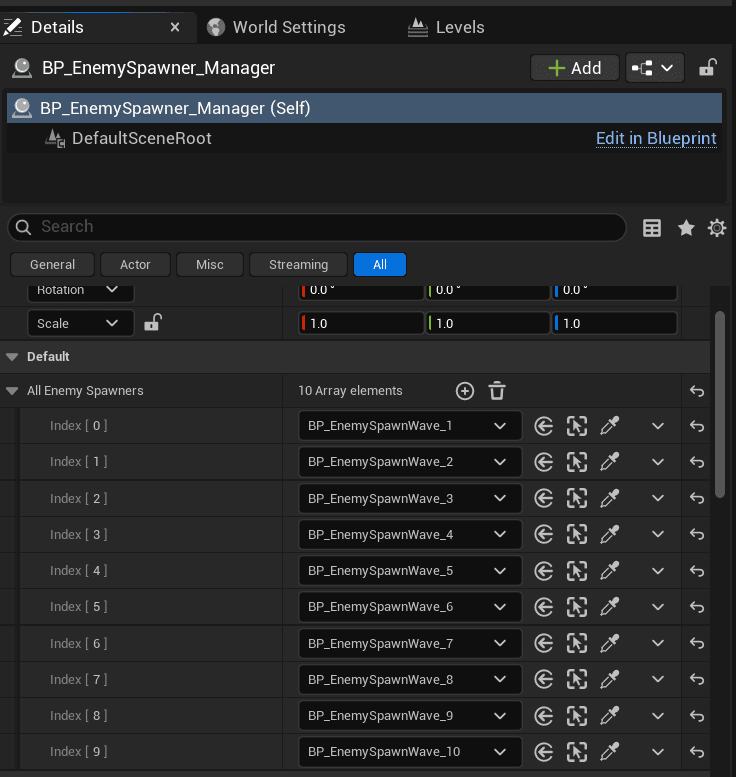
Task: Switch to the World Settings tab
Action: [x=288, y=27]
